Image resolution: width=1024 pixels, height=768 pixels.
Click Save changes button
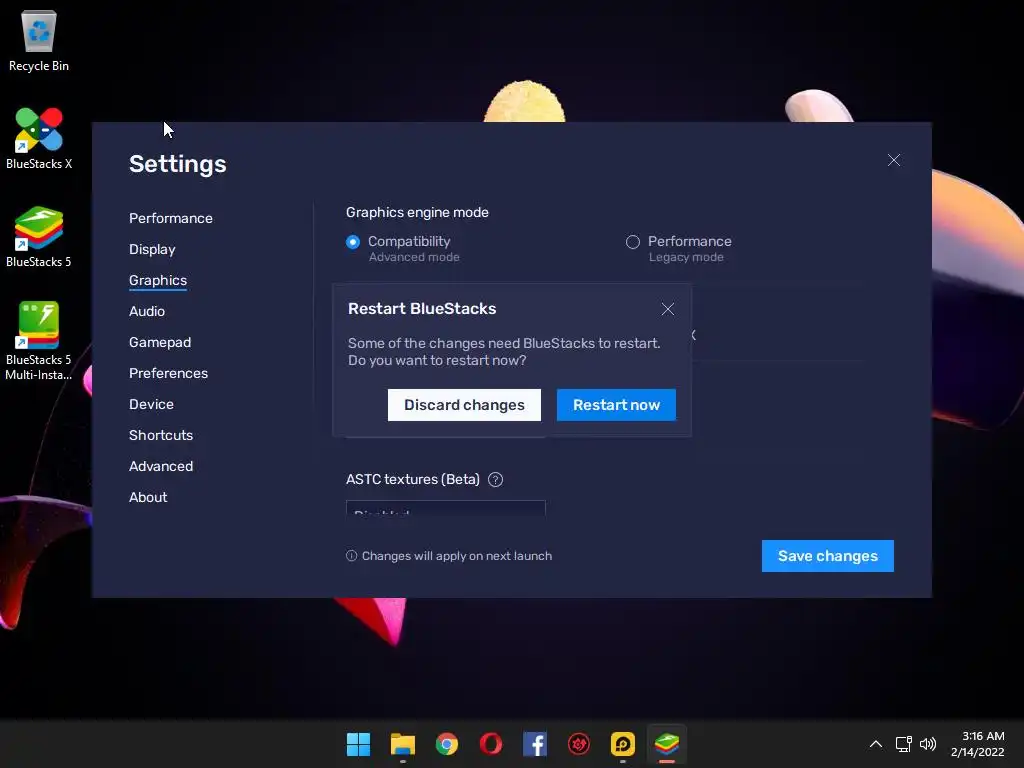point(827,556)
